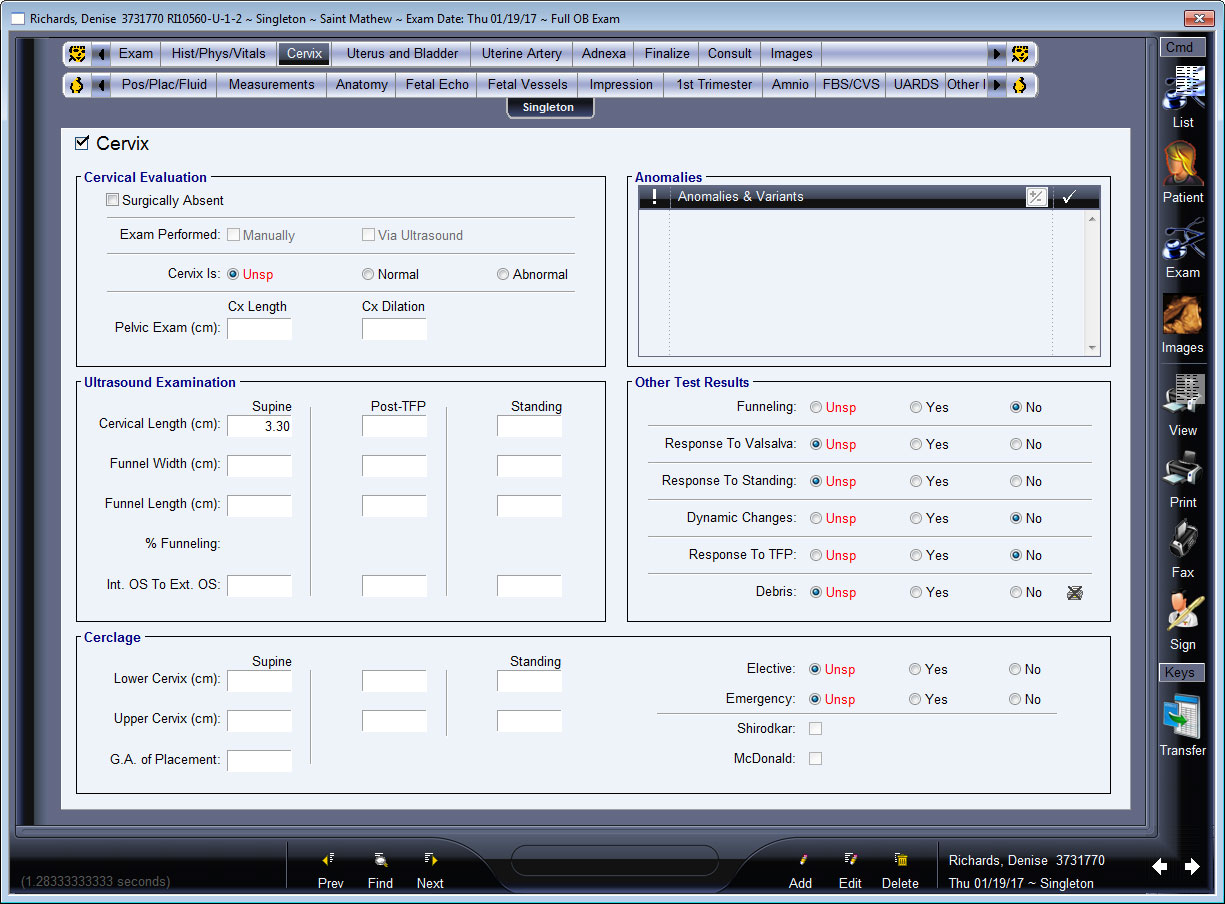
Task: Click the Find search icon
Action: [x=380, y=859]
